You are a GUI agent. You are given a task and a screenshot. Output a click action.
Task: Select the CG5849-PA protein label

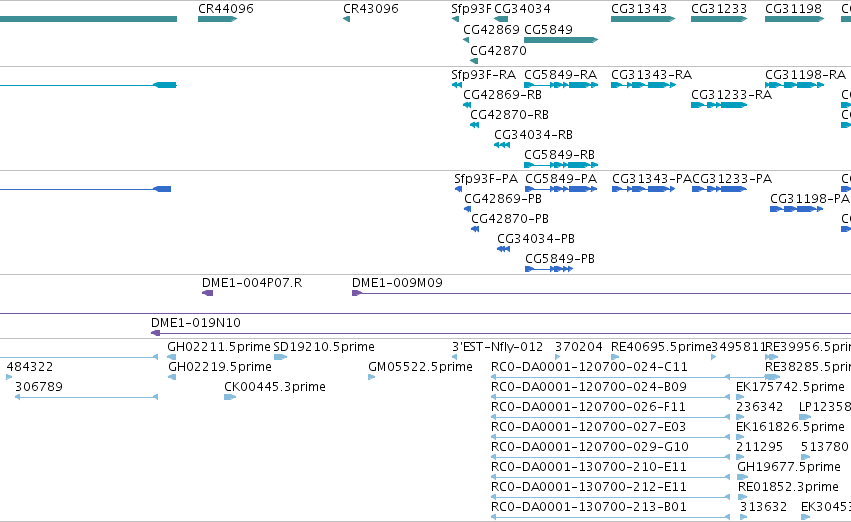pyautogui.click(x=561, y=179)
